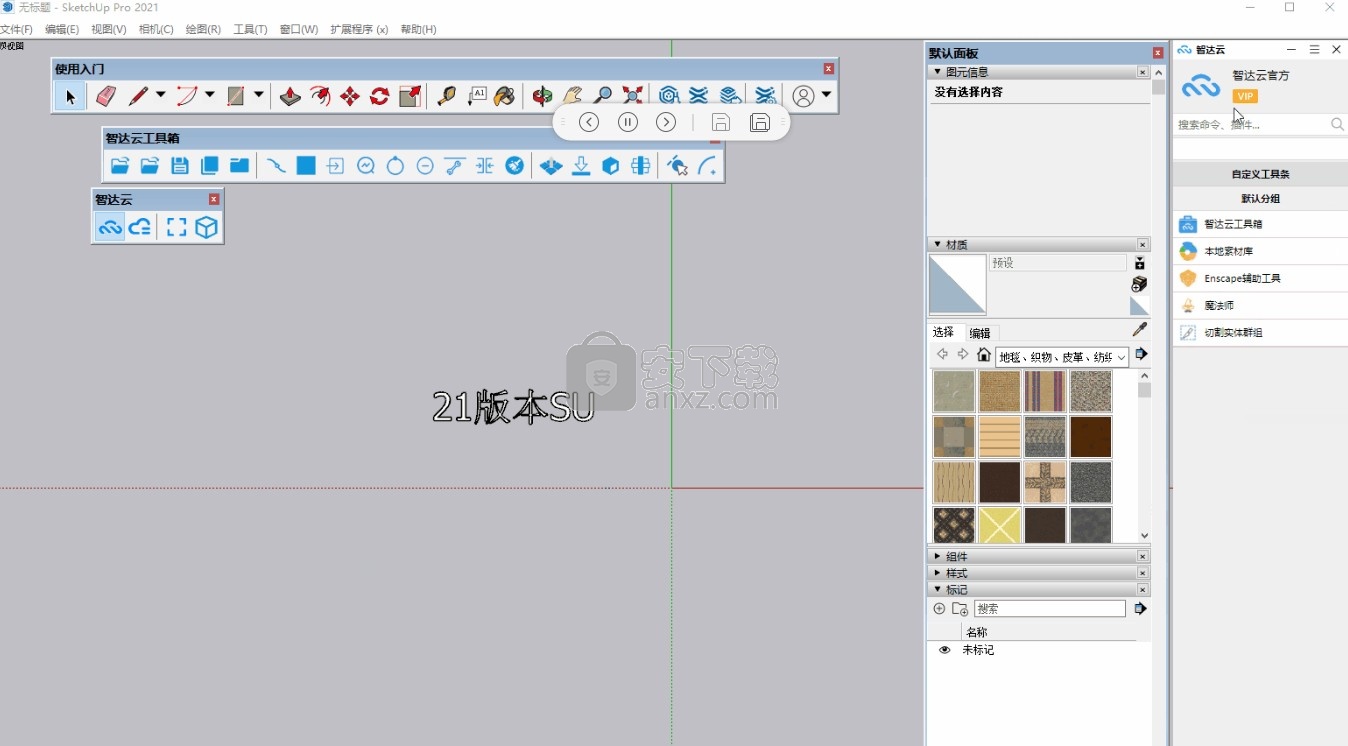Open Enscape辅助工具 entry

(1260, 278)
